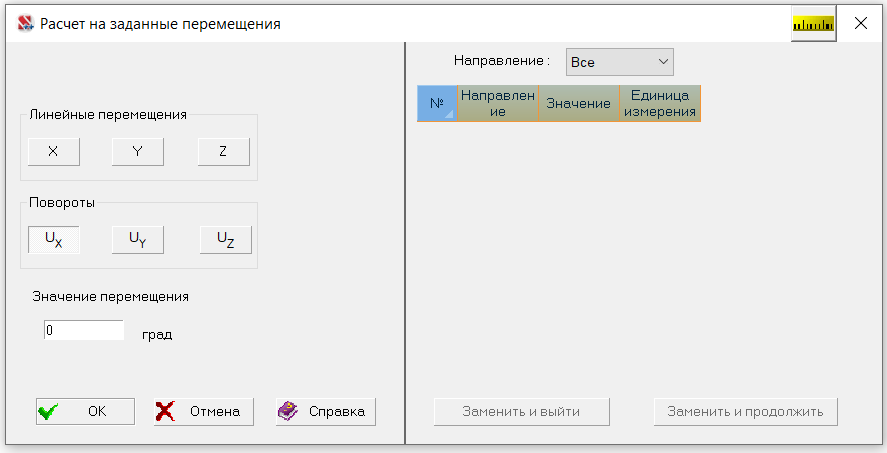Click the Заменить и выйти button
Viewport: 887px width, 453px height.
522,412
